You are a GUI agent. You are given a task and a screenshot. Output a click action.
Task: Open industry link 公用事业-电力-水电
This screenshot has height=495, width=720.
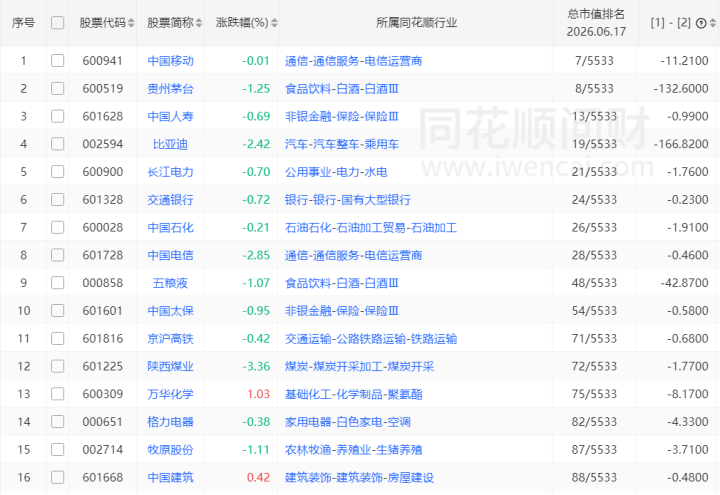[x=336, y=172]
